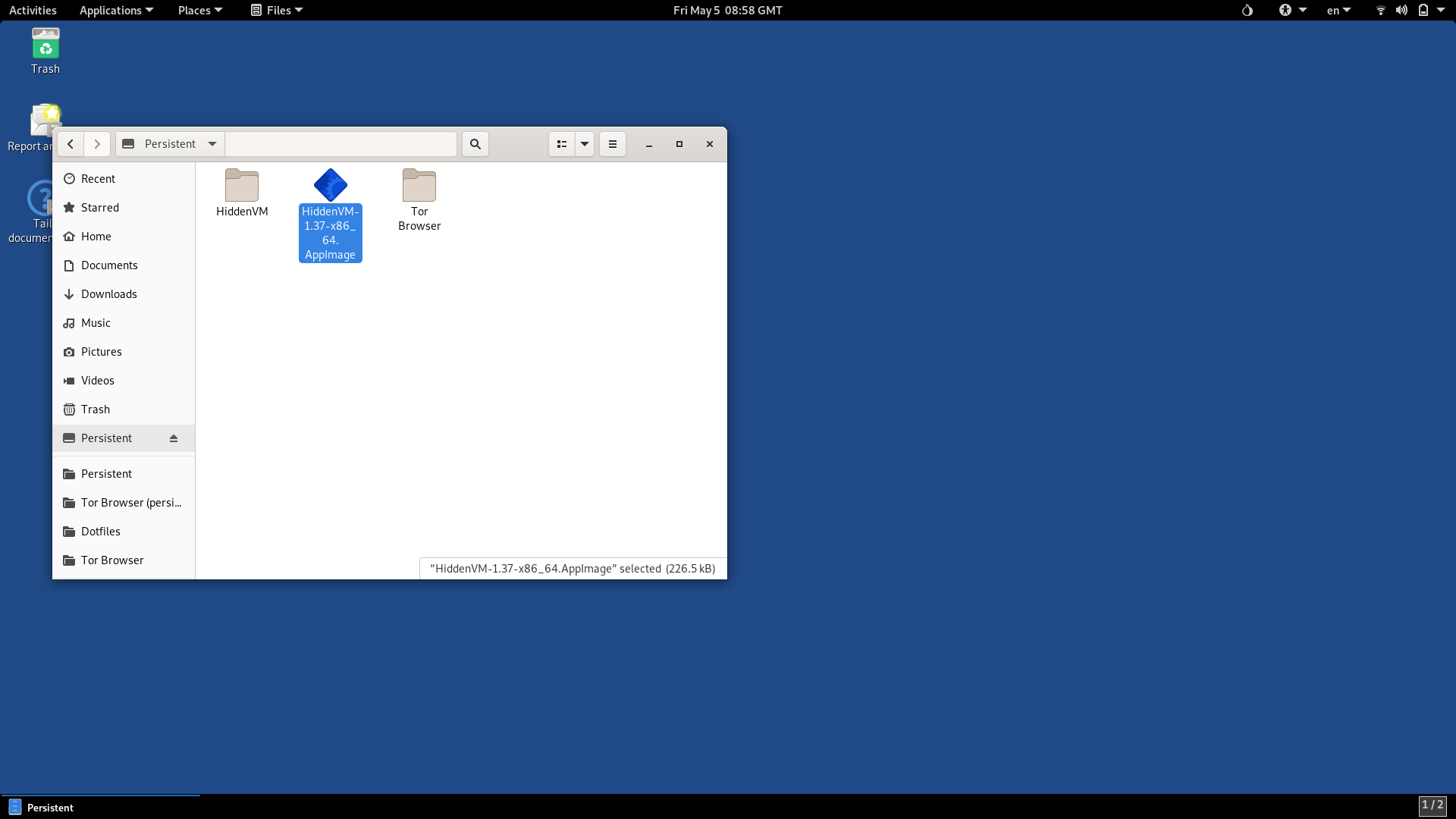Open the hamburger menu in Files window
This screenshot has height=819, width=1456.
(613, 144)
